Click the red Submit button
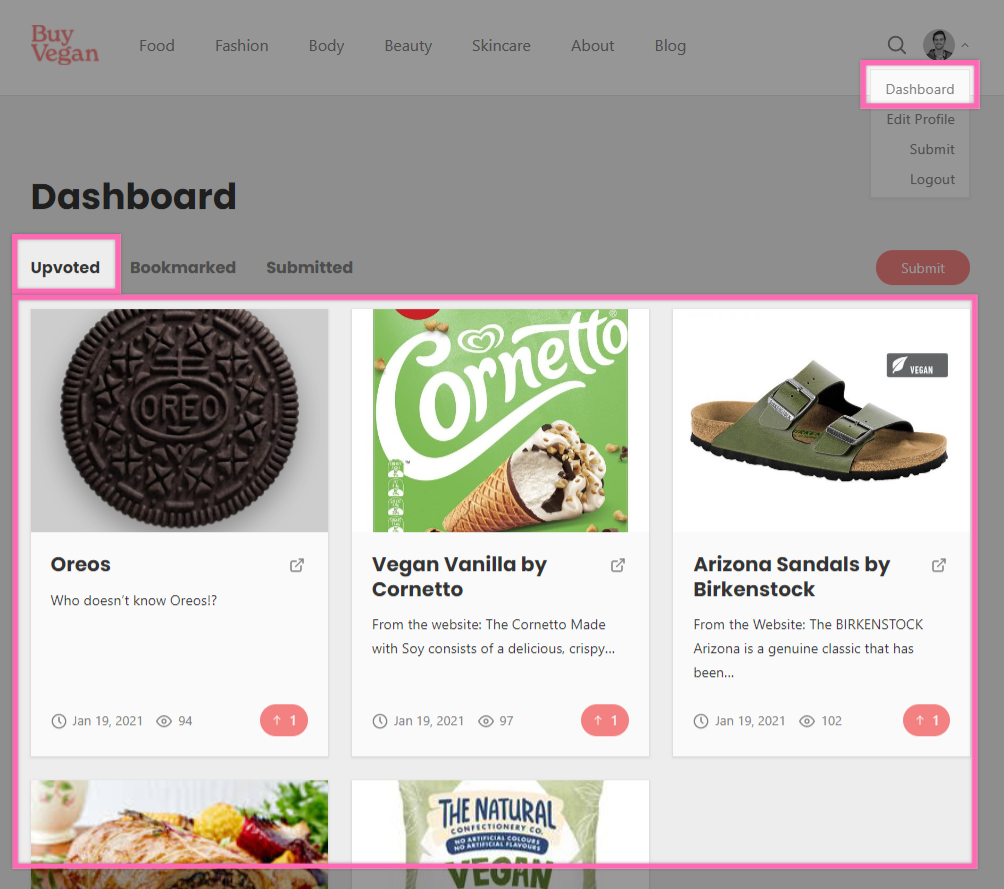The height and width of the screenshot is (889, 1004). [x=923, y=268]
